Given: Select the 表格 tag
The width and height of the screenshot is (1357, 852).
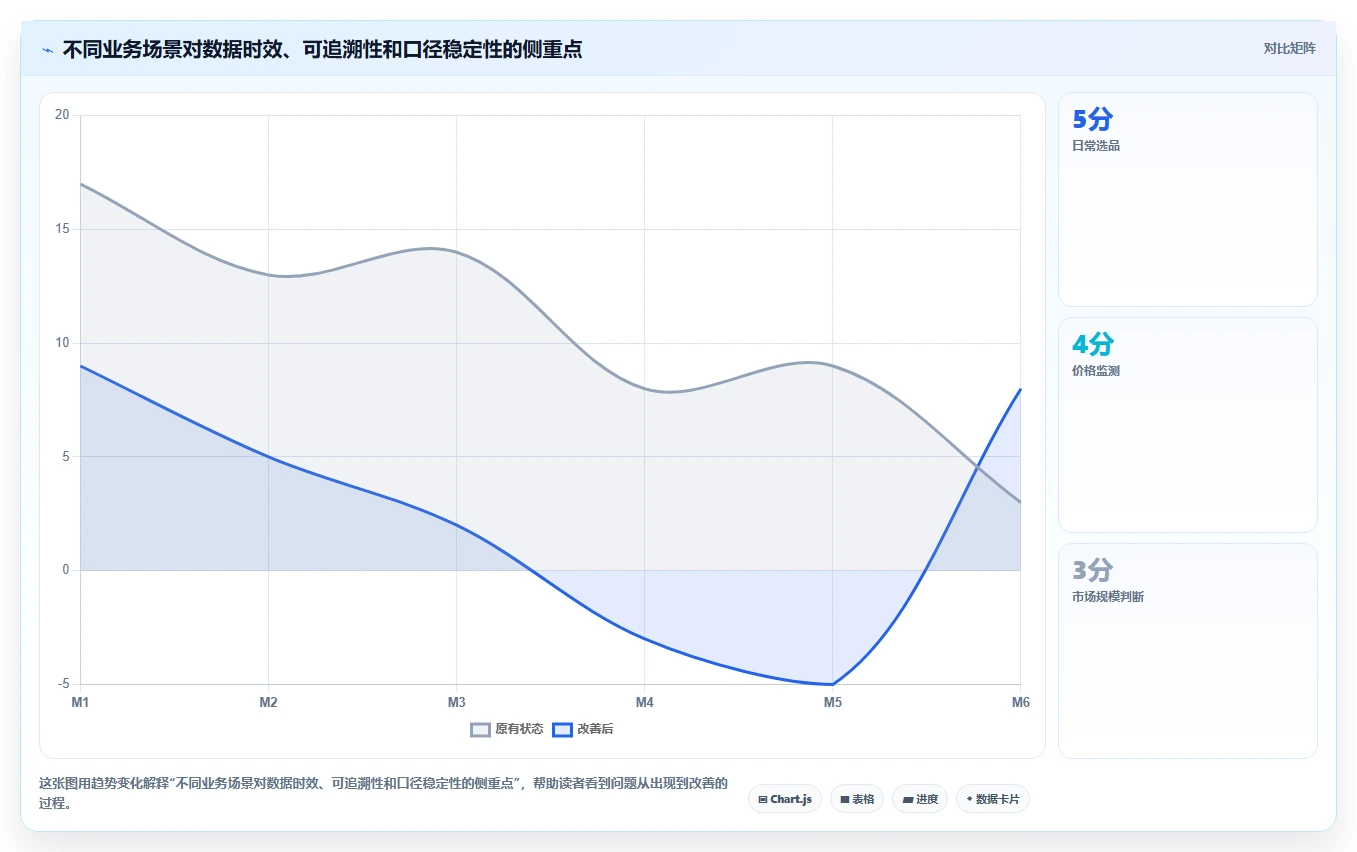Looking at the screenshot, I should click(x=857, y=799).
